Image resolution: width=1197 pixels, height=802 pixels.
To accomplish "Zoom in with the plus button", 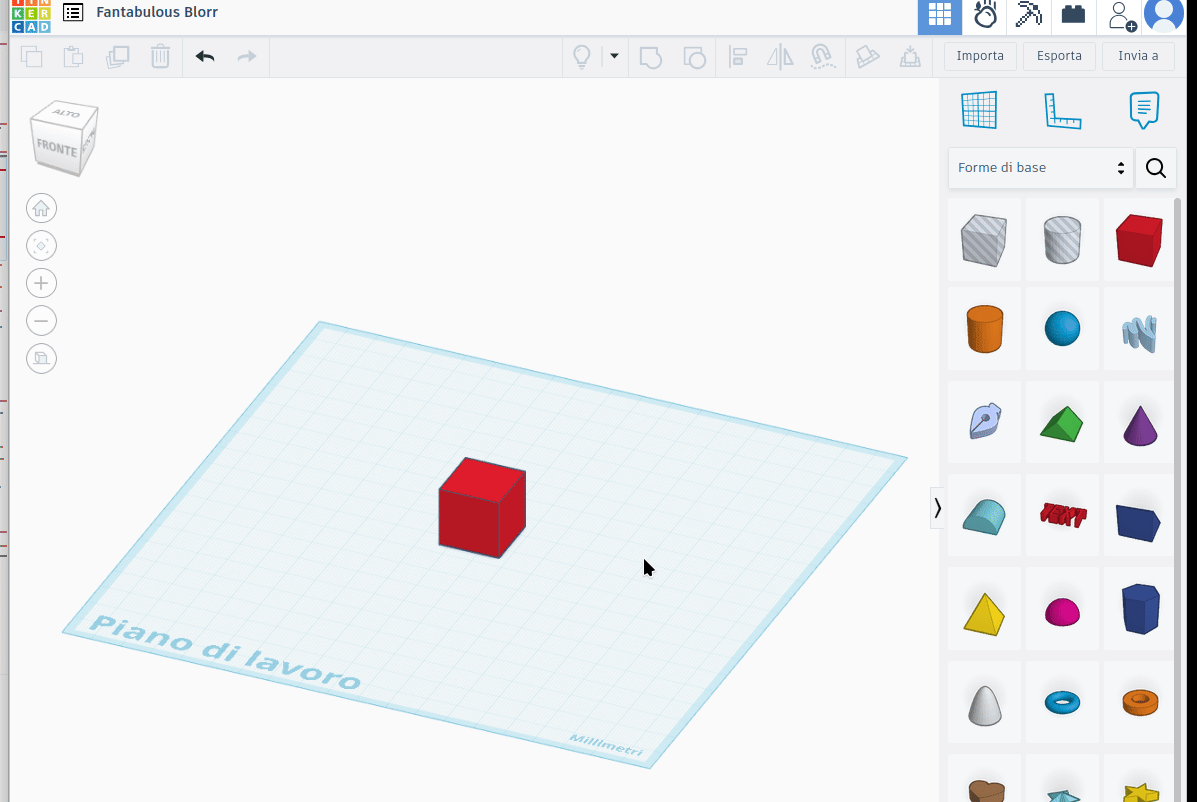I will tap(41, 283).
